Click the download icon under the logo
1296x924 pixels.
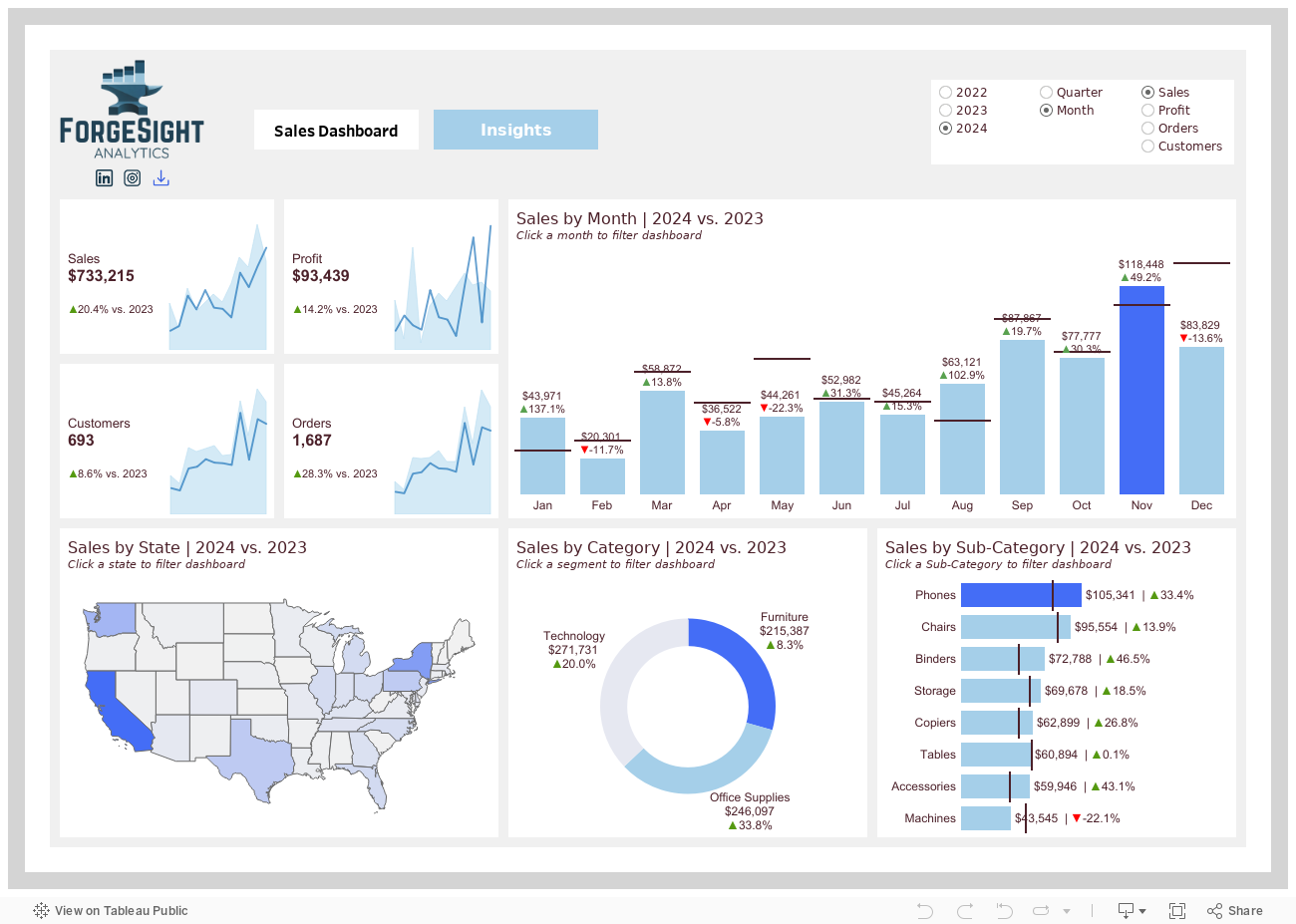162,178
